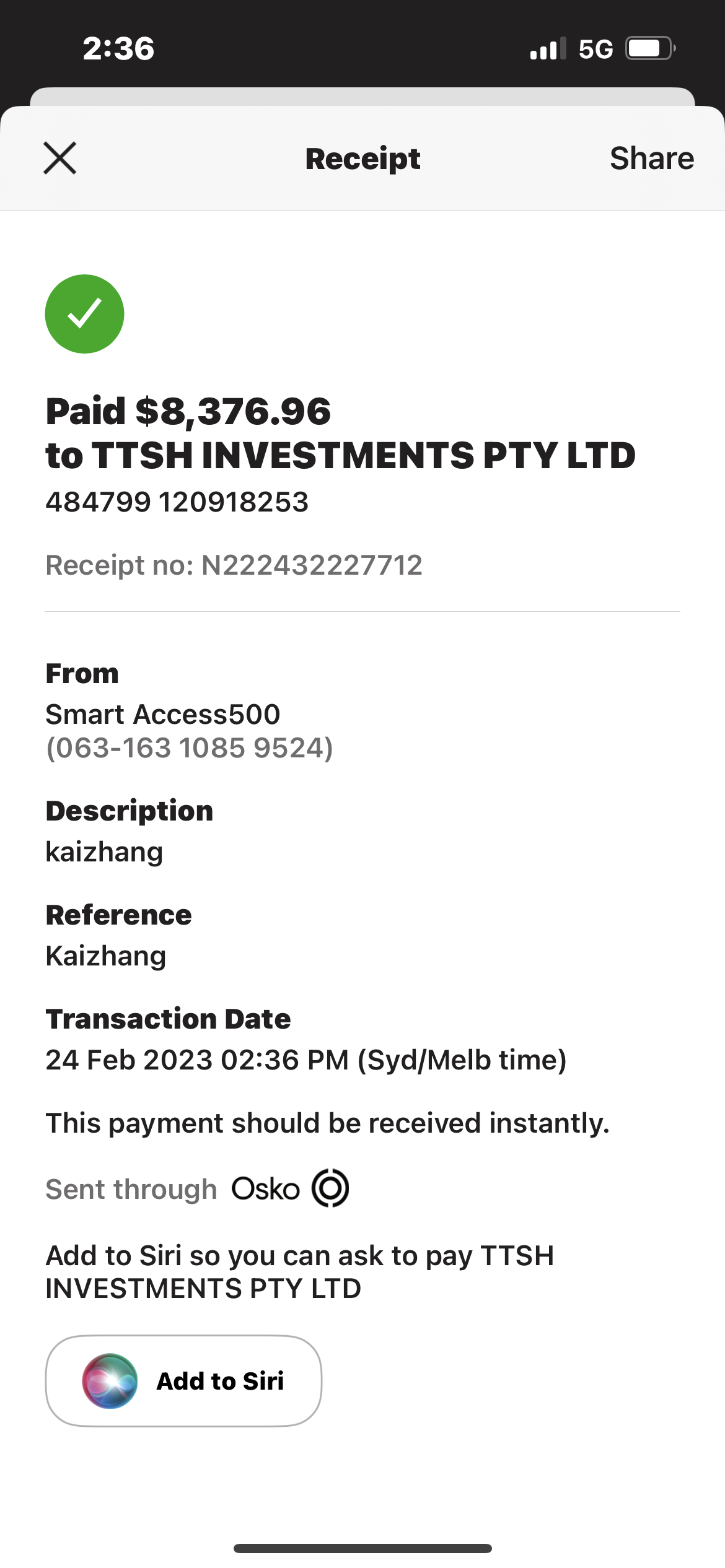Tap the Siri orb icon
The height and width of the screenshot is (1568, 725).
point(110,1381)
